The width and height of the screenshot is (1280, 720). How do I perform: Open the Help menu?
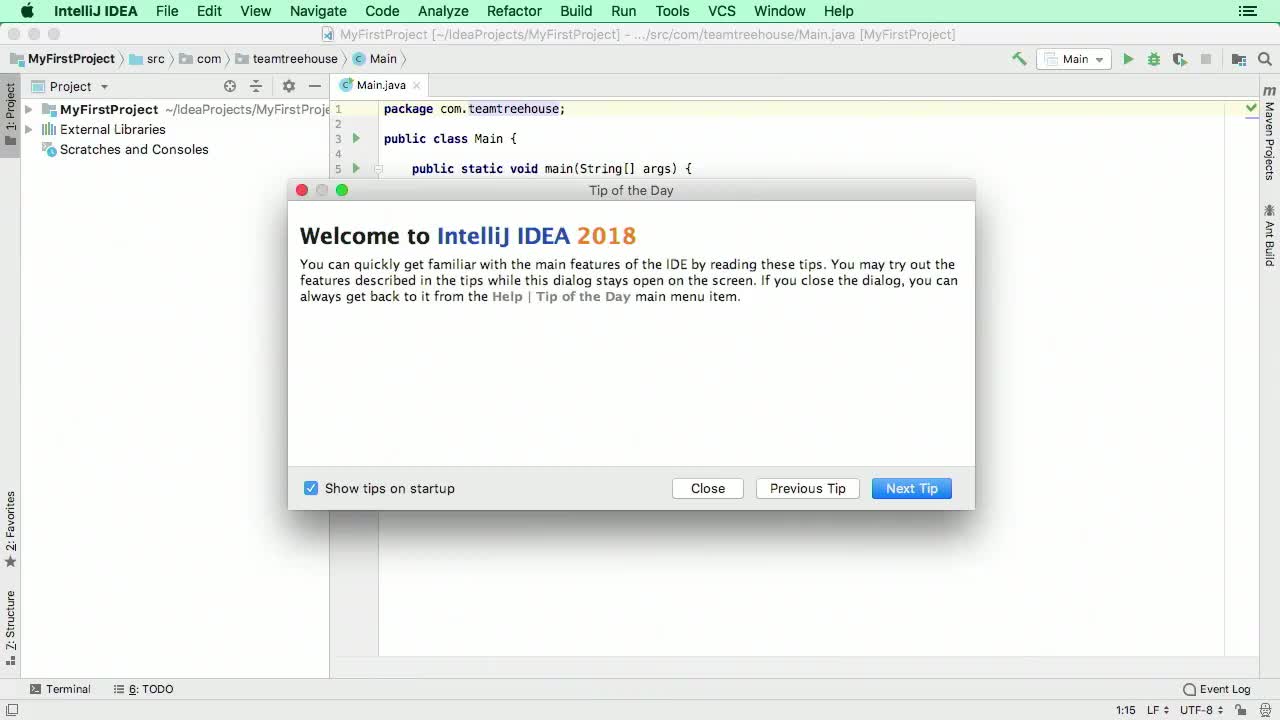(838, 11)
